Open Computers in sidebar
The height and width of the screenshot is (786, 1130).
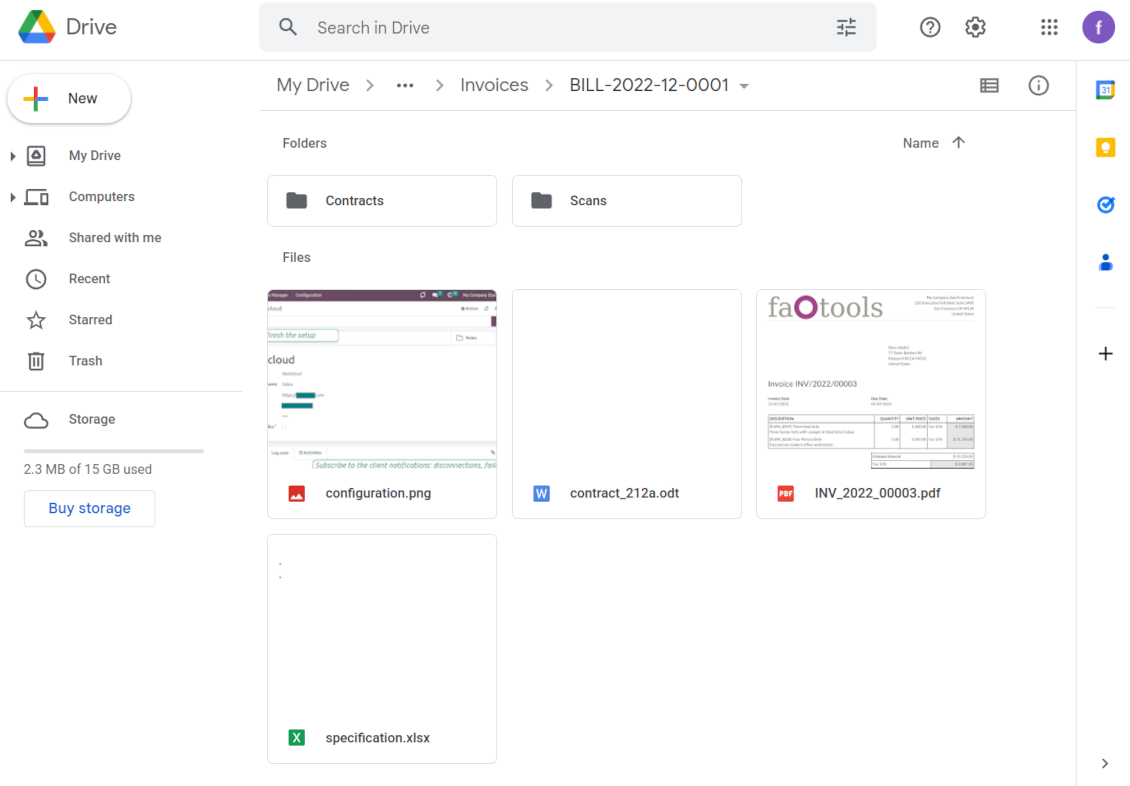[102, 197]
